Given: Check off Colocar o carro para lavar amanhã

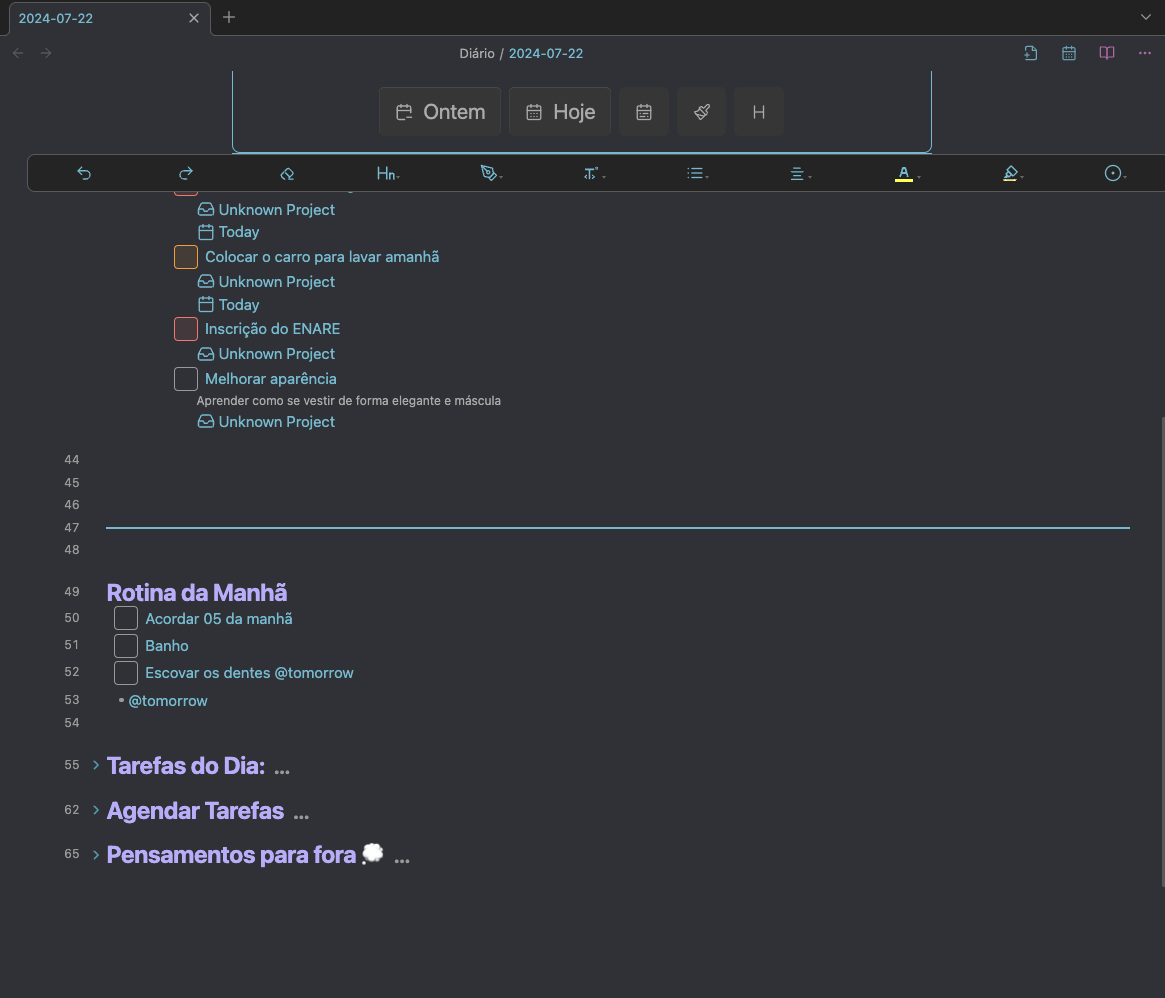Looking at the screenshot, I should [186, 256].
